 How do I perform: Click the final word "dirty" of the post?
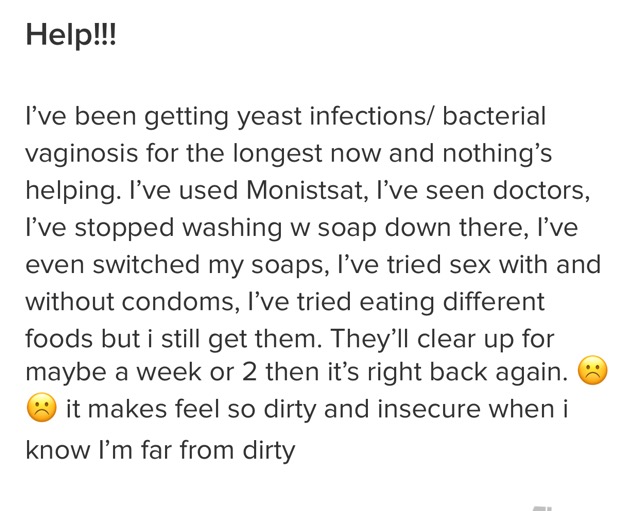(269, 451)
